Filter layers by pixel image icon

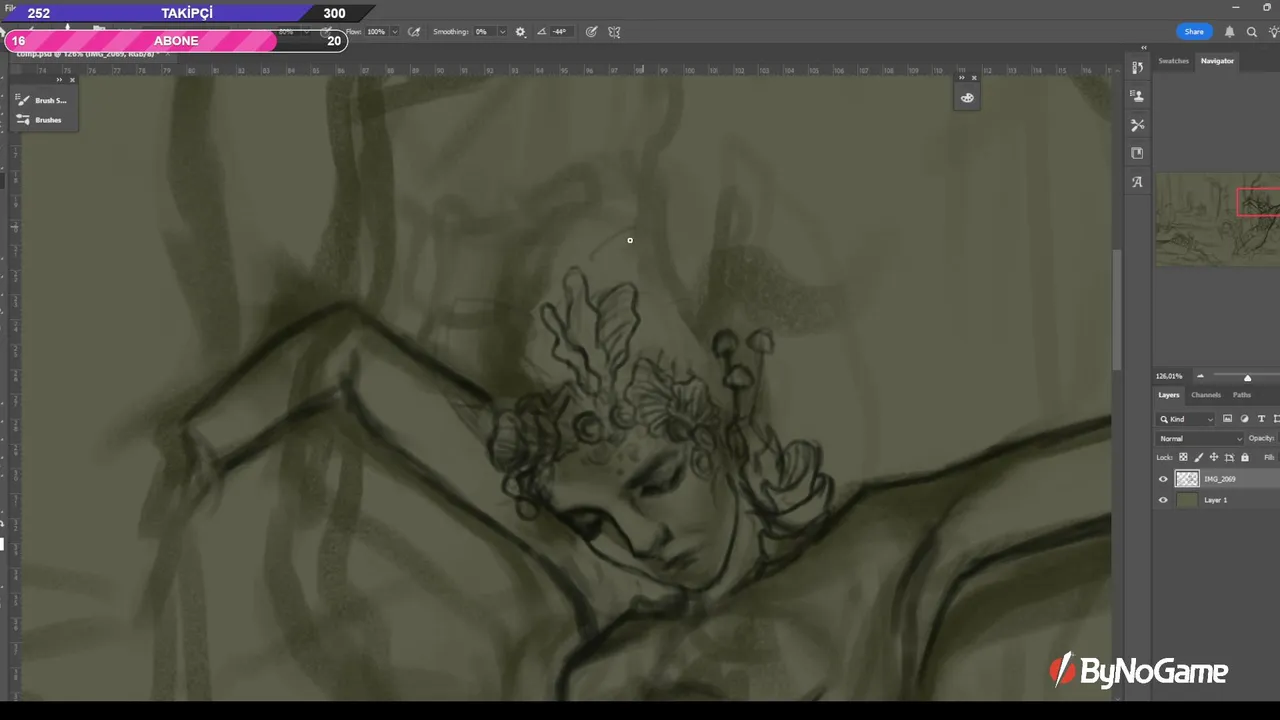1229,419
